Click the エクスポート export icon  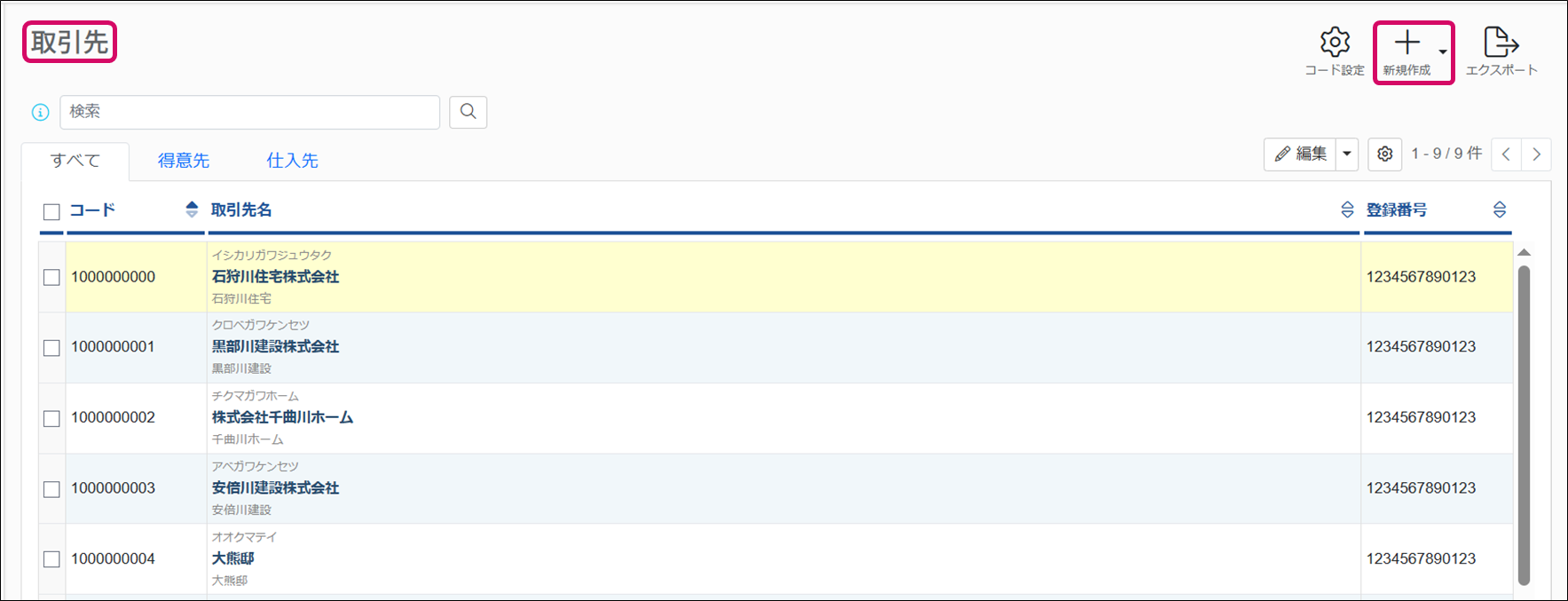click(1501, 42)
